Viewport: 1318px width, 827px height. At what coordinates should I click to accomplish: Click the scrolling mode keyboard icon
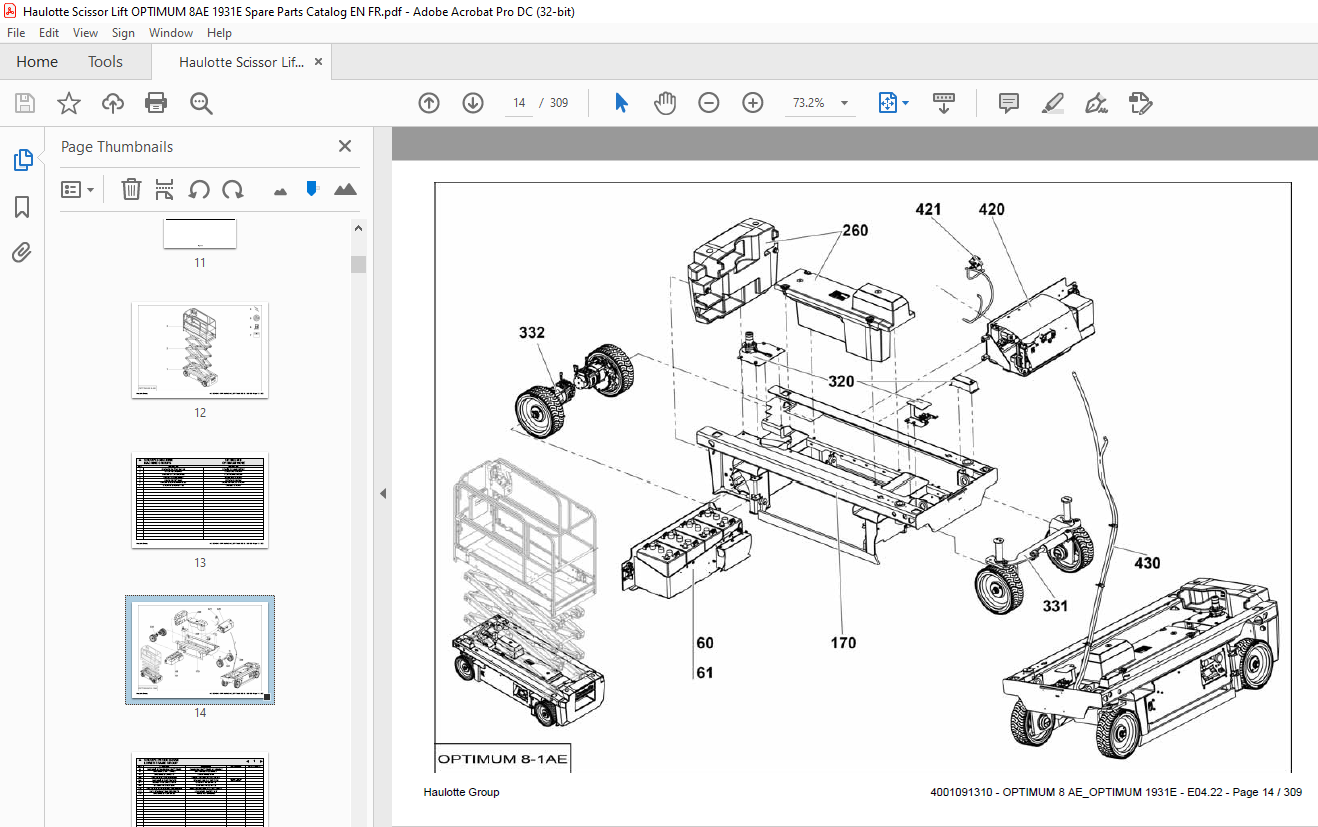pos(944,103)
